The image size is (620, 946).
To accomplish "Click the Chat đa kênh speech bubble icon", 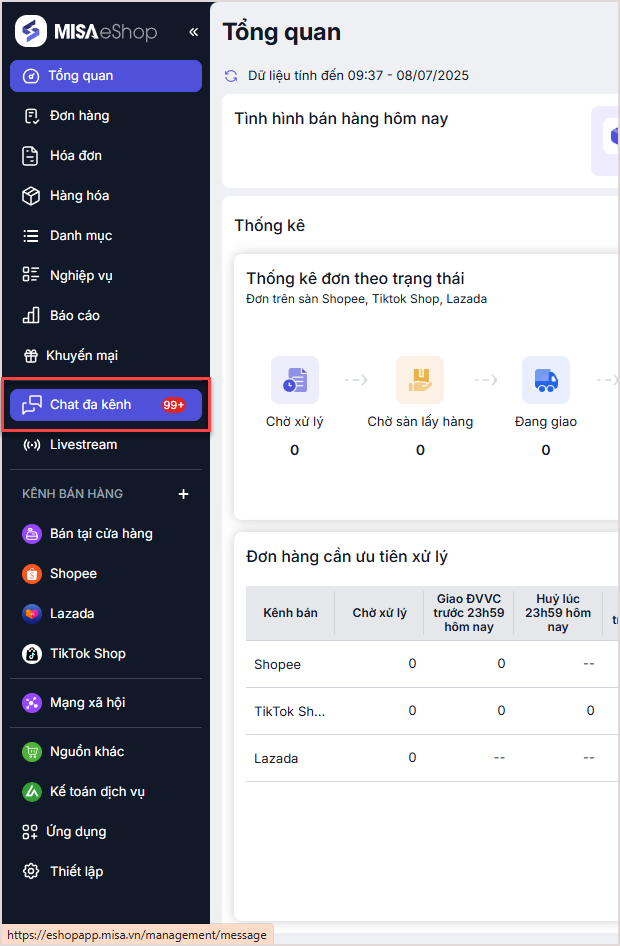I will click(x=31, y=405).
